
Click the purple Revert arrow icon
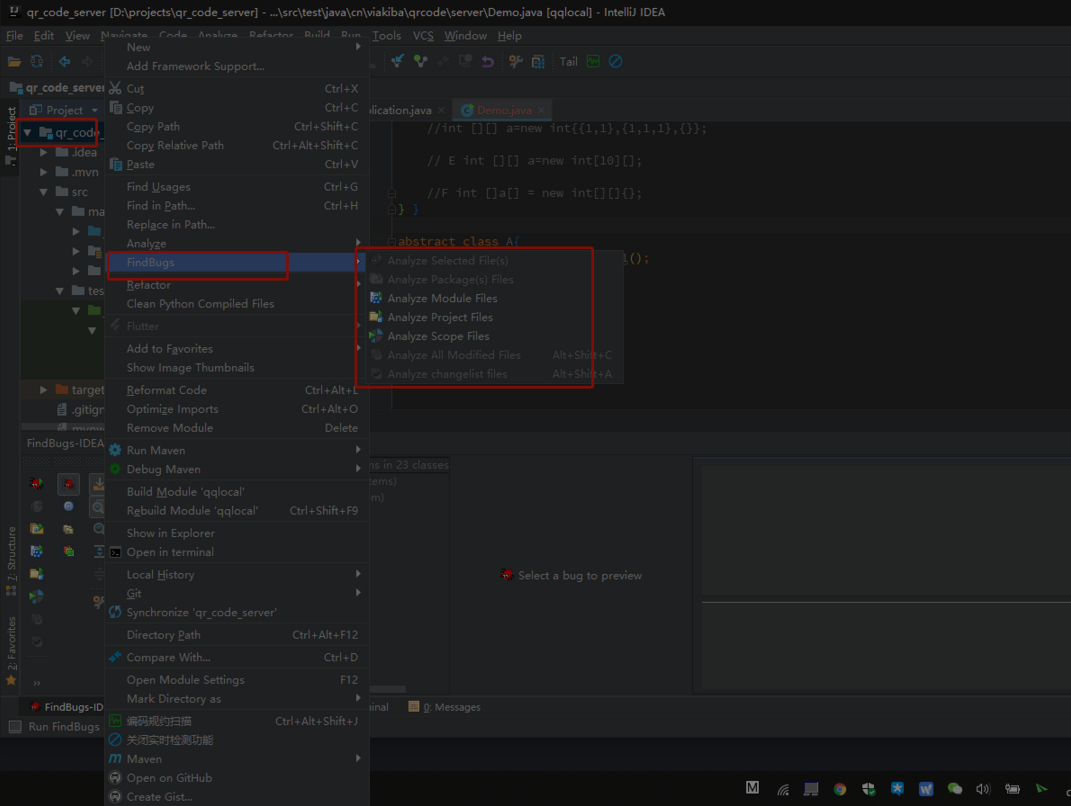tap(488, 61)
